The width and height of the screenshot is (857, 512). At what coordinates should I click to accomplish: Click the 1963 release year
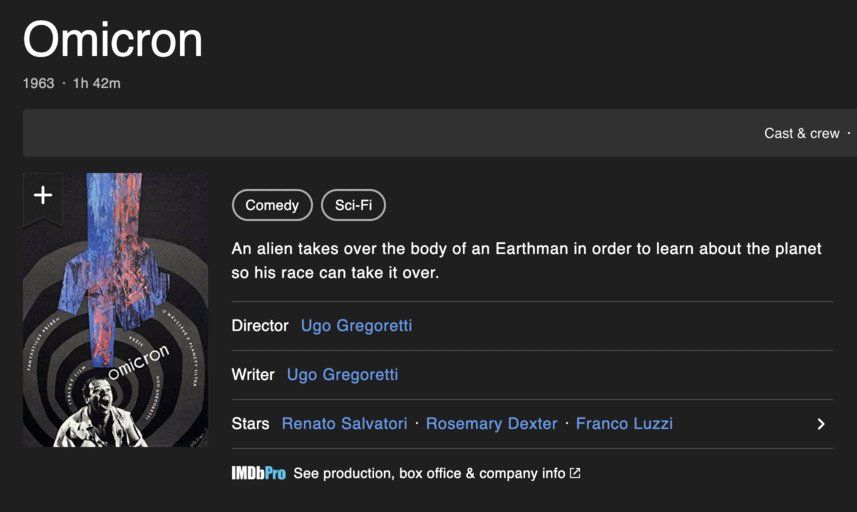[x=38, y=83]
